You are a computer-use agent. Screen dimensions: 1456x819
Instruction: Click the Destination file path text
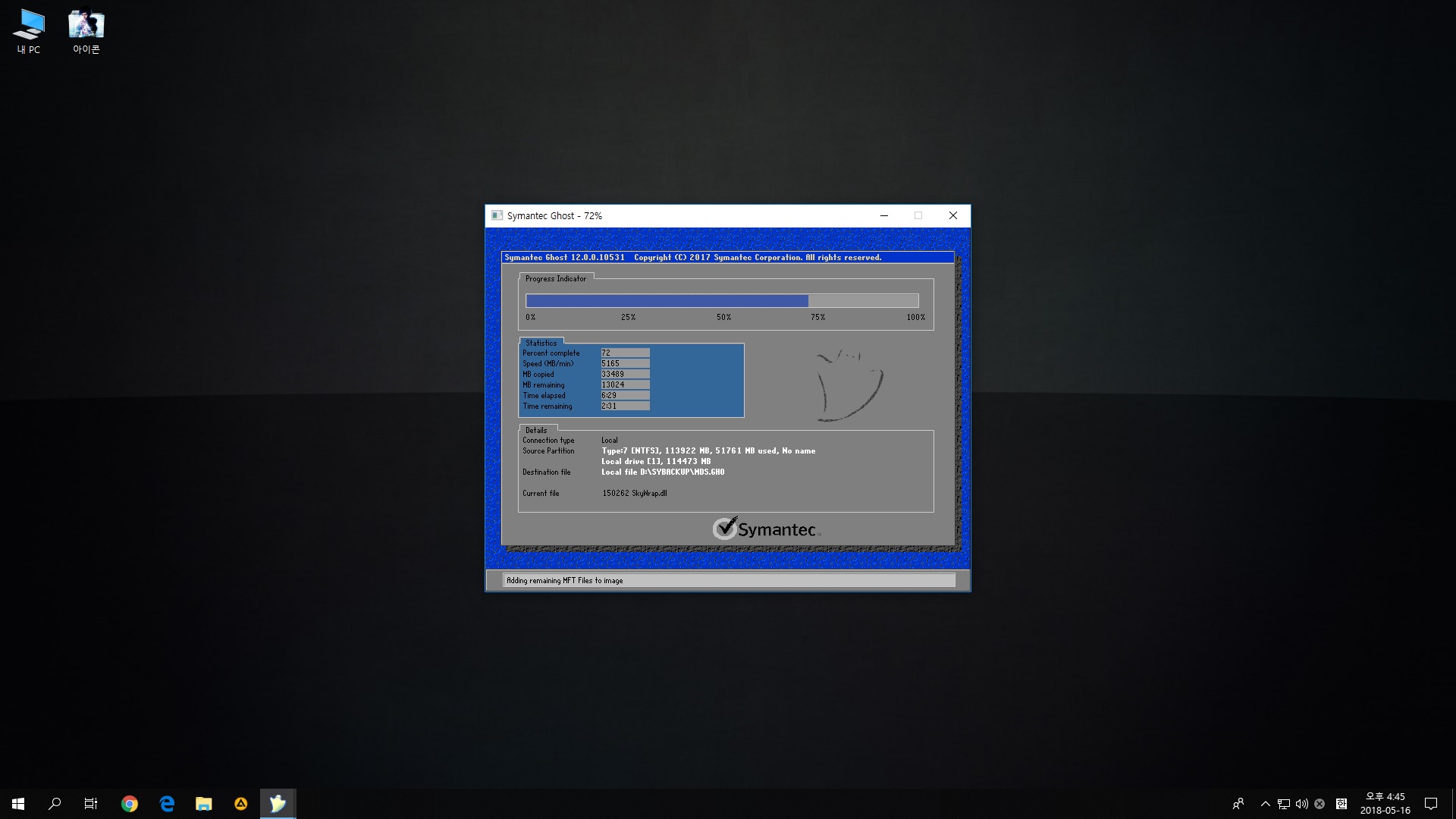(x=663, y=472)
